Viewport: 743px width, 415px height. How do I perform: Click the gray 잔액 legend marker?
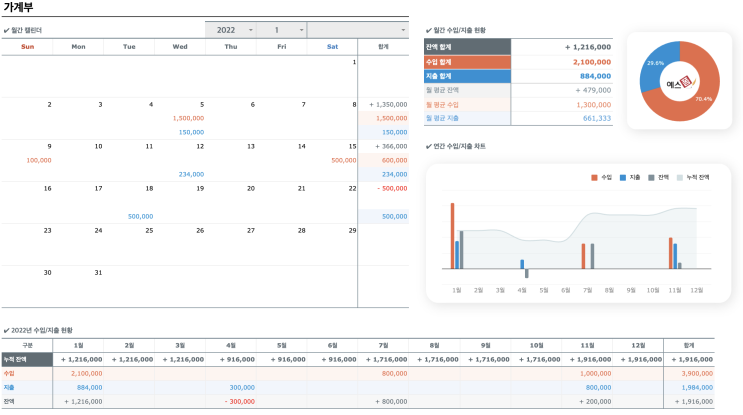[651, 177]
